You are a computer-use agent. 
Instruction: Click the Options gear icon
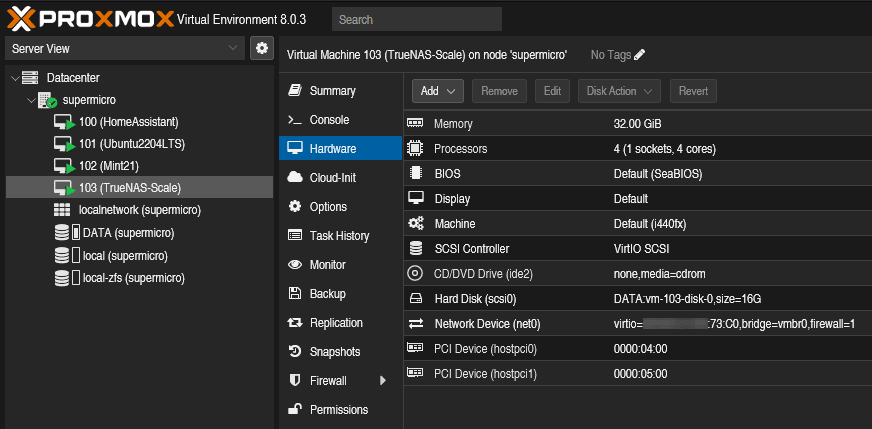(295, 206)
